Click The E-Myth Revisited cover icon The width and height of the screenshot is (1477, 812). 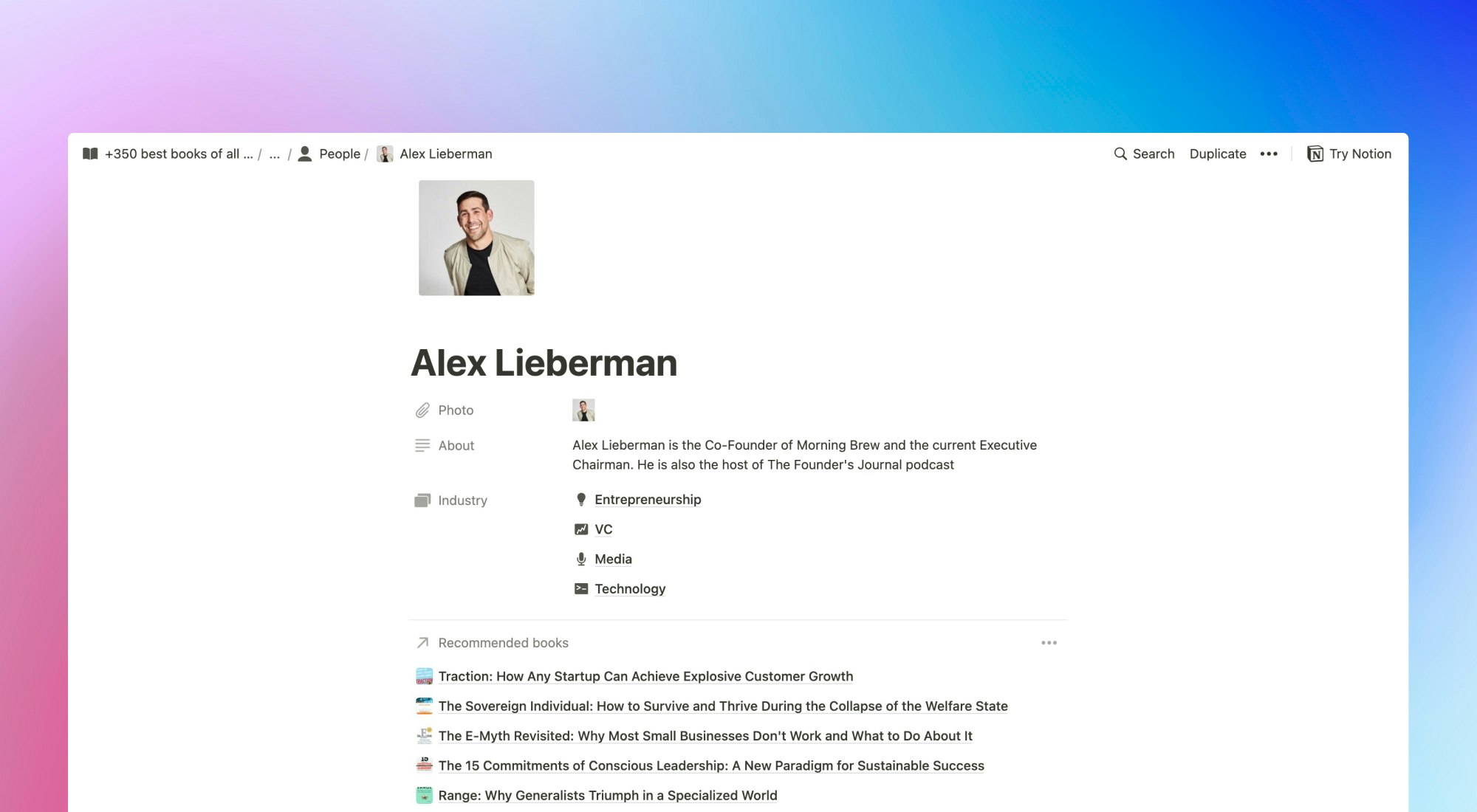(x=424, y=735)
